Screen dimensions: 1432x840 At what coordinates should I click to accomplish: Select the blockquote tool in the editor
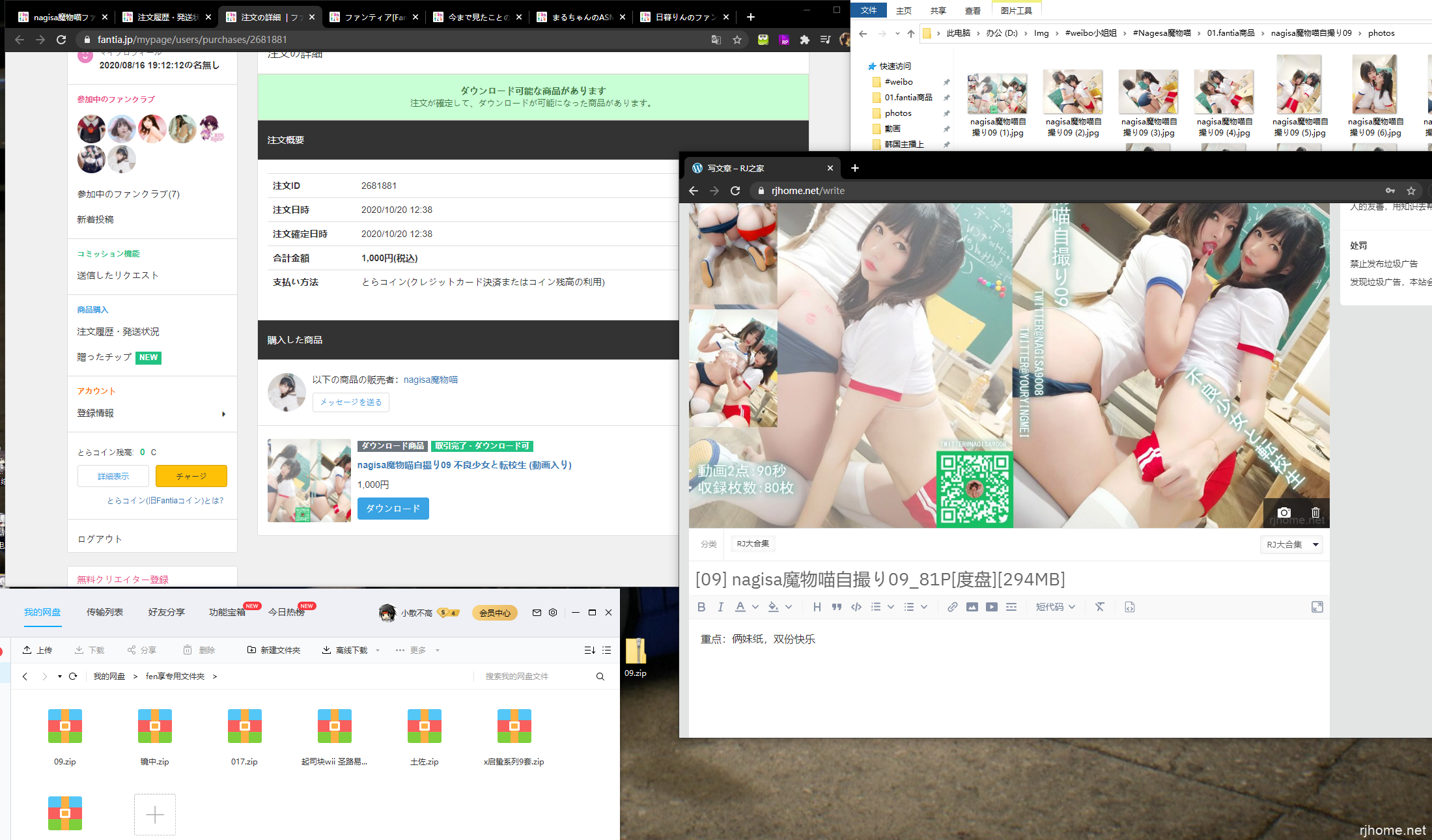pyautogui.click(x=837, y=606)
